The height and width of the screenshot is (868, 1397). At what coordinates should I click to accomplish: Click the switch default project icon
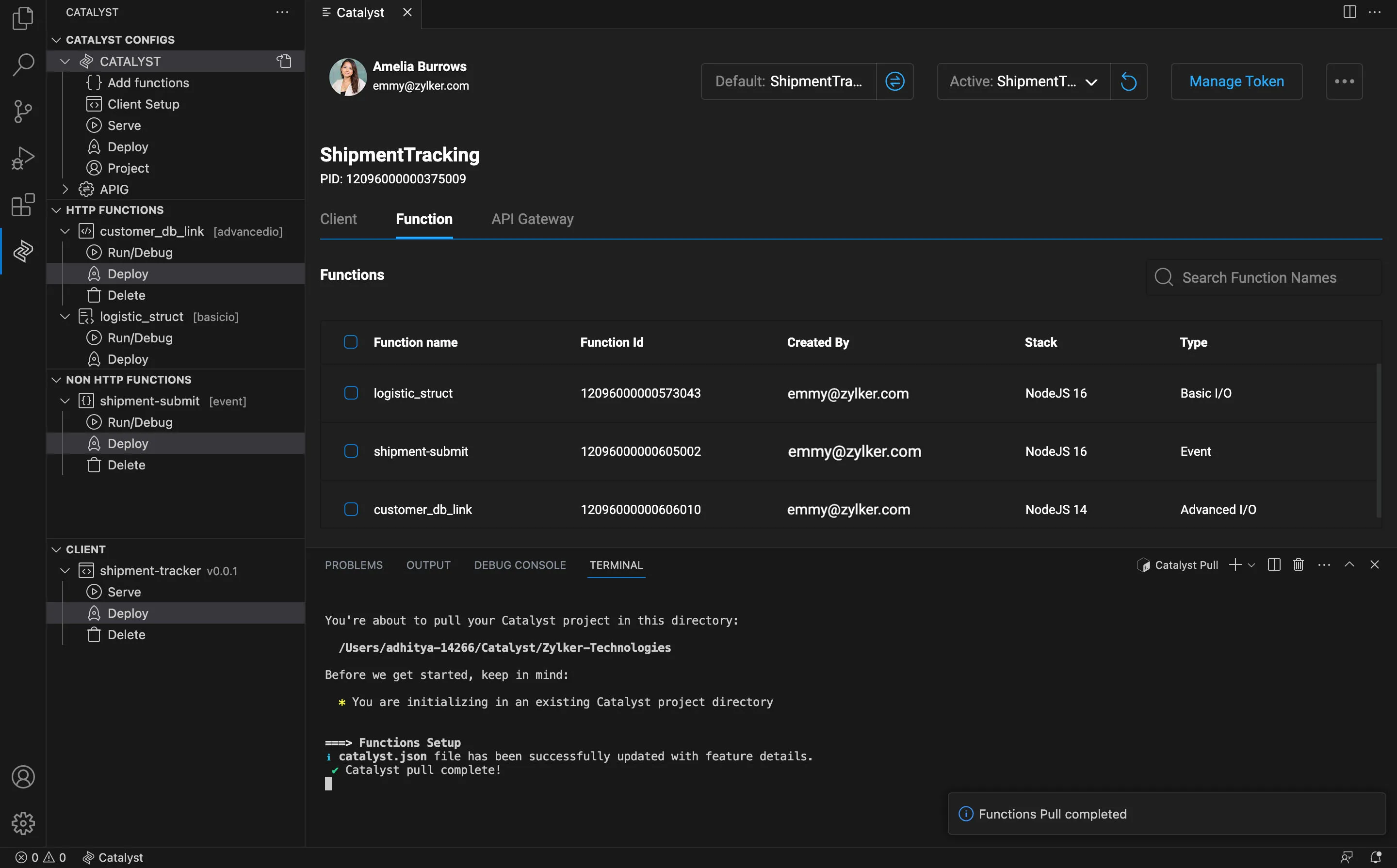[x=894, y=81]
